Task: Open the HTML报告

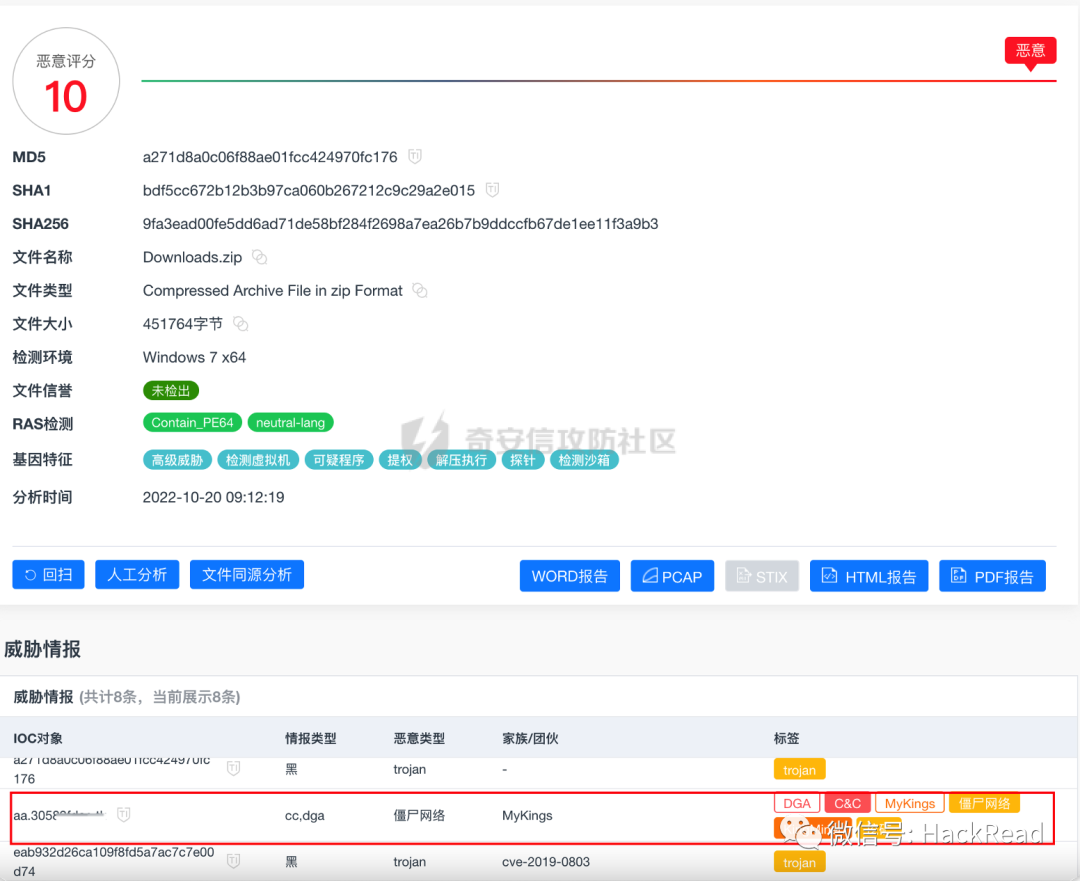Action: tap(869, 576)
